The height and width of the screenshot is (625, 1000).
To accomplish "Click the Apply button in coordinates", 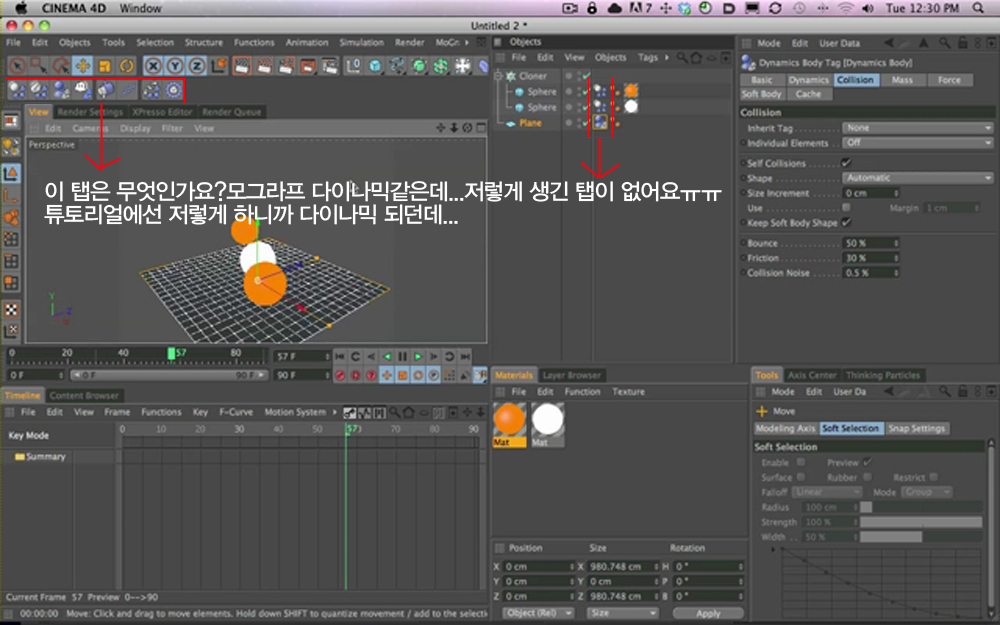I will (x=708, y=613).
